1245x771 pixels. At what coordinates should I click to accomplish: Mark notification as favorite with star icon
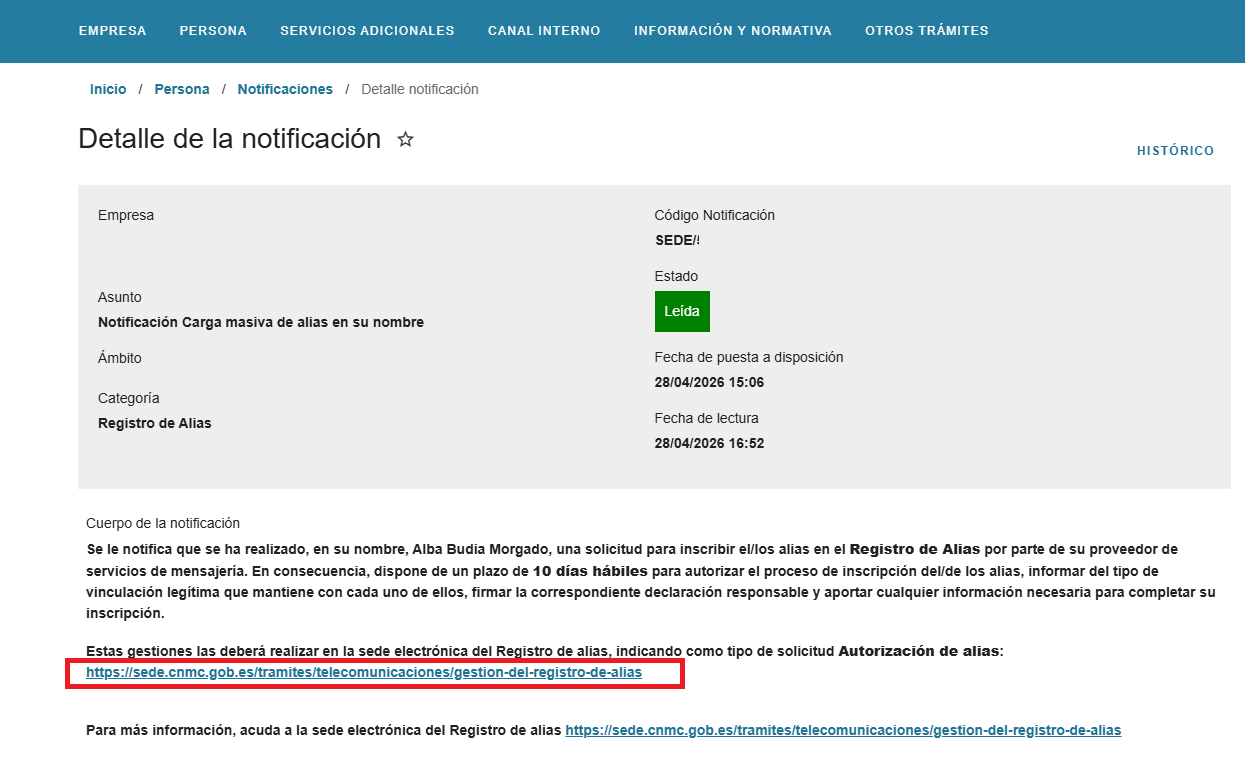click(405, 139)
